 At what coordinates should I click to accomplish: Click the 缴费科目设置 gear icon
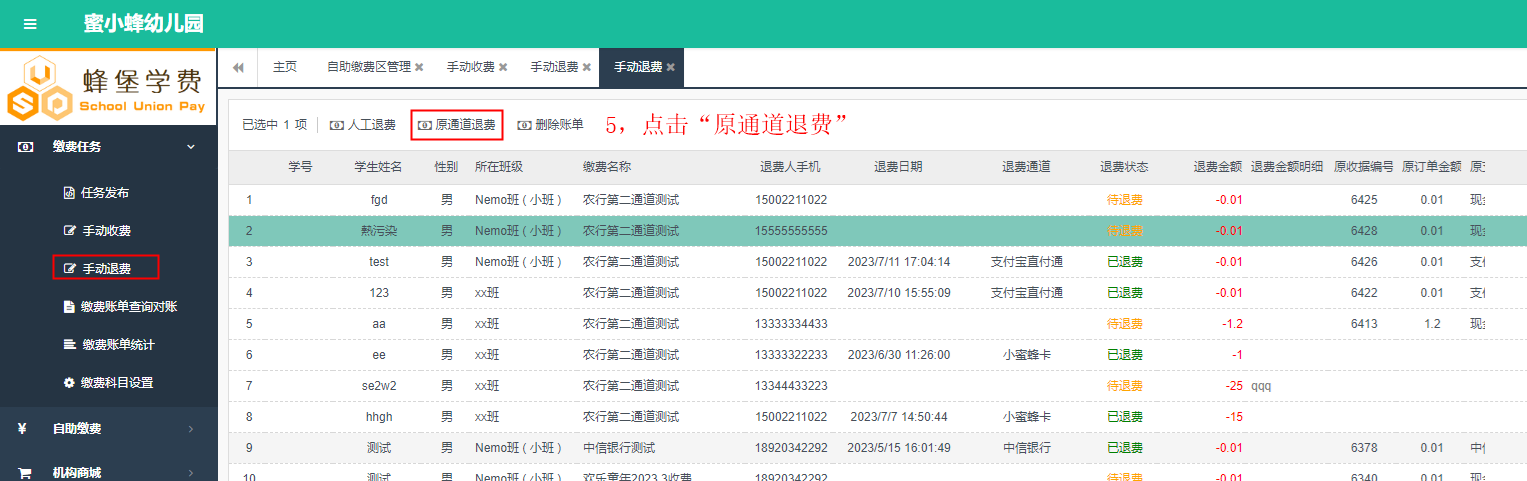pyautogui.click(x=69, y=383)
